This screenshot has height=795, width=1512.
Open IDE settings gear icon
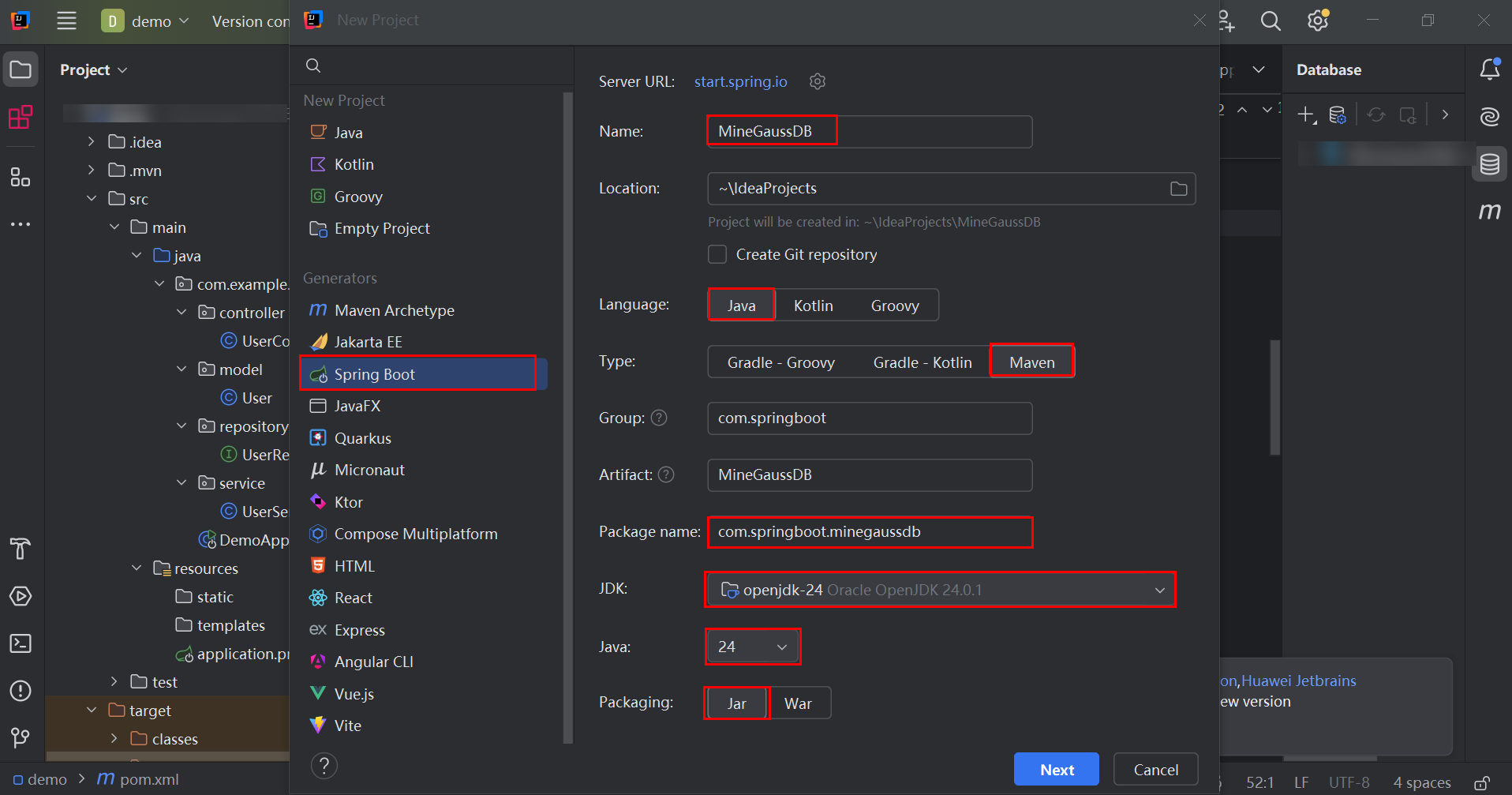coord(1318,21)
